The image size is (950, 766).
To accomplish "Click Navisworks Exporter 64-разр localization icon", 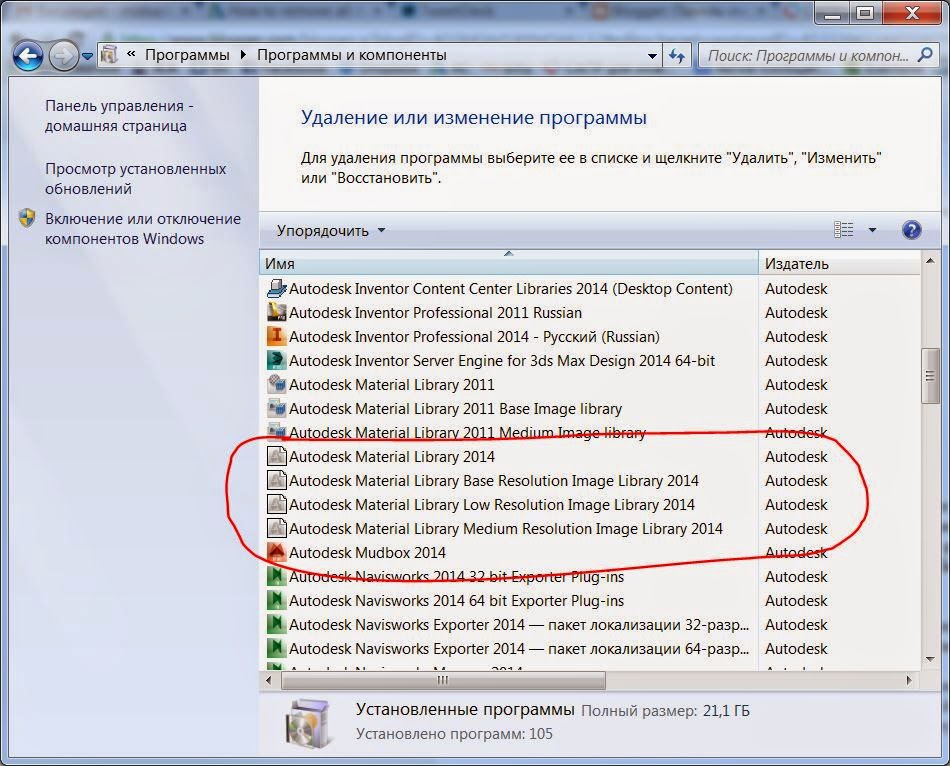I will [x=276, y=648].
